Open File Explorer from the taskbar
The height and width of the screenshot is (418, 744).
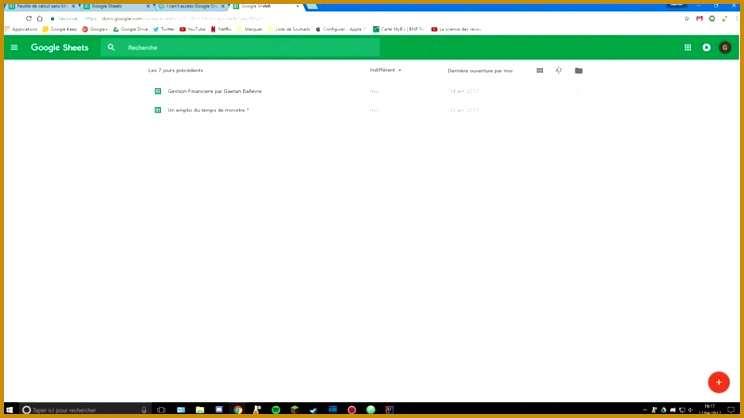200,410
